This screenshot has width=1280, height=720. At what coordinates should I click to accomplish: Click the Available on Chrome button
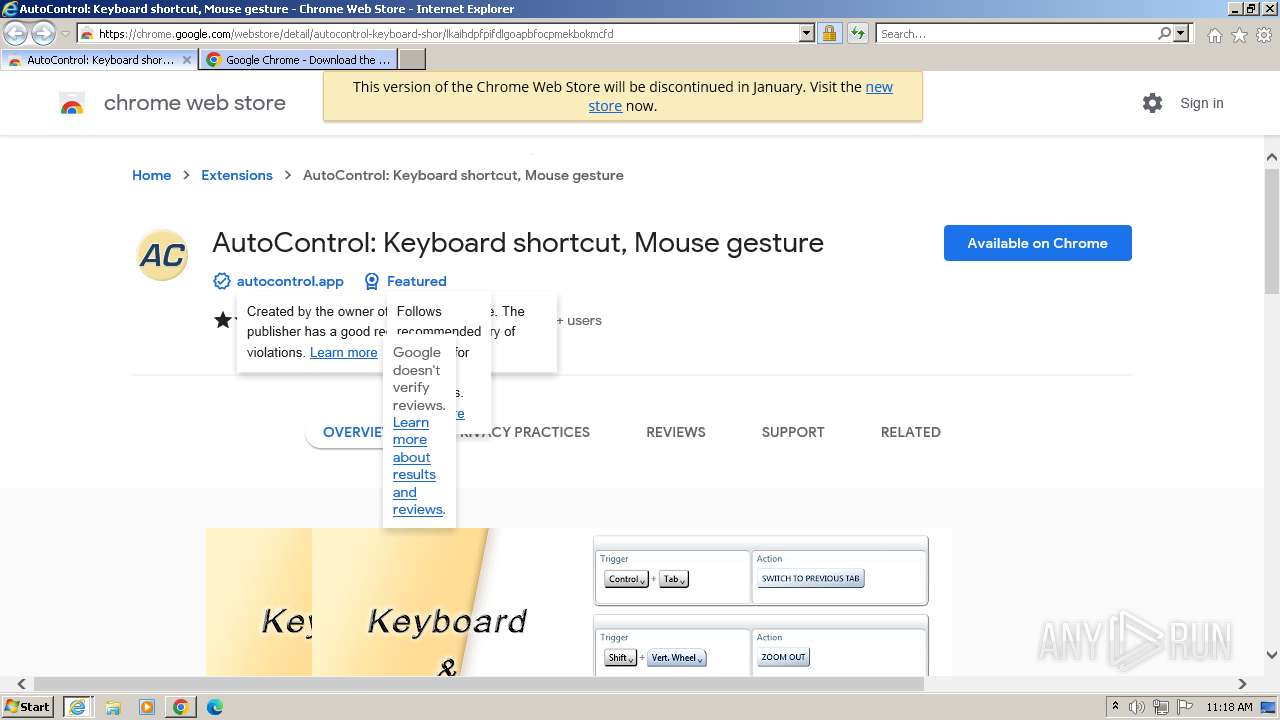[1037, 243]
